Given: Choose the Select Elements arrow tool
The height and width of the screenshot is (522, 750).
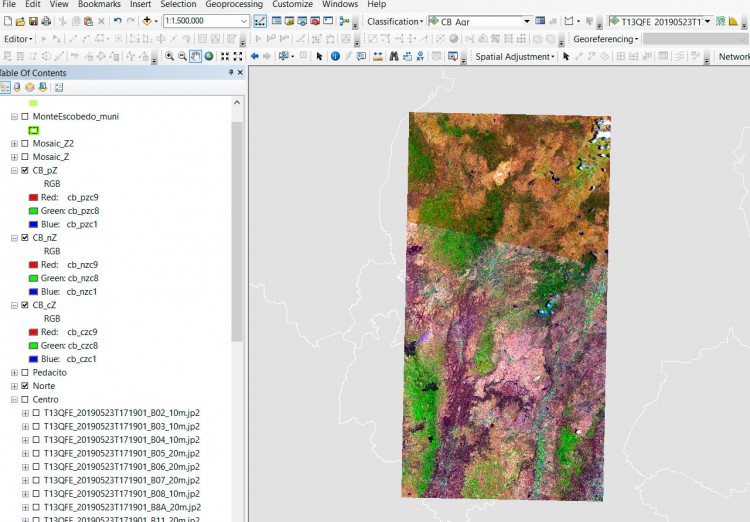Looking at the screenshot, I should coord(319,56).
